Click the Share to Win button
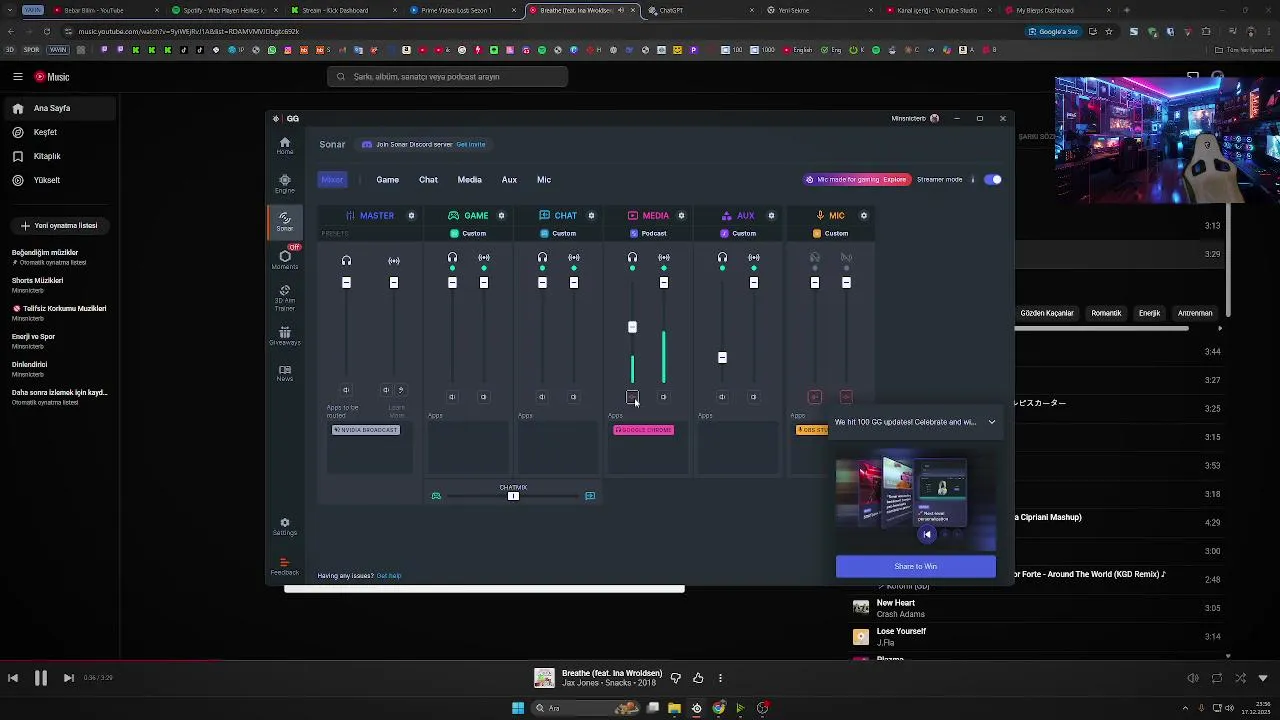 tap(916, 567)
